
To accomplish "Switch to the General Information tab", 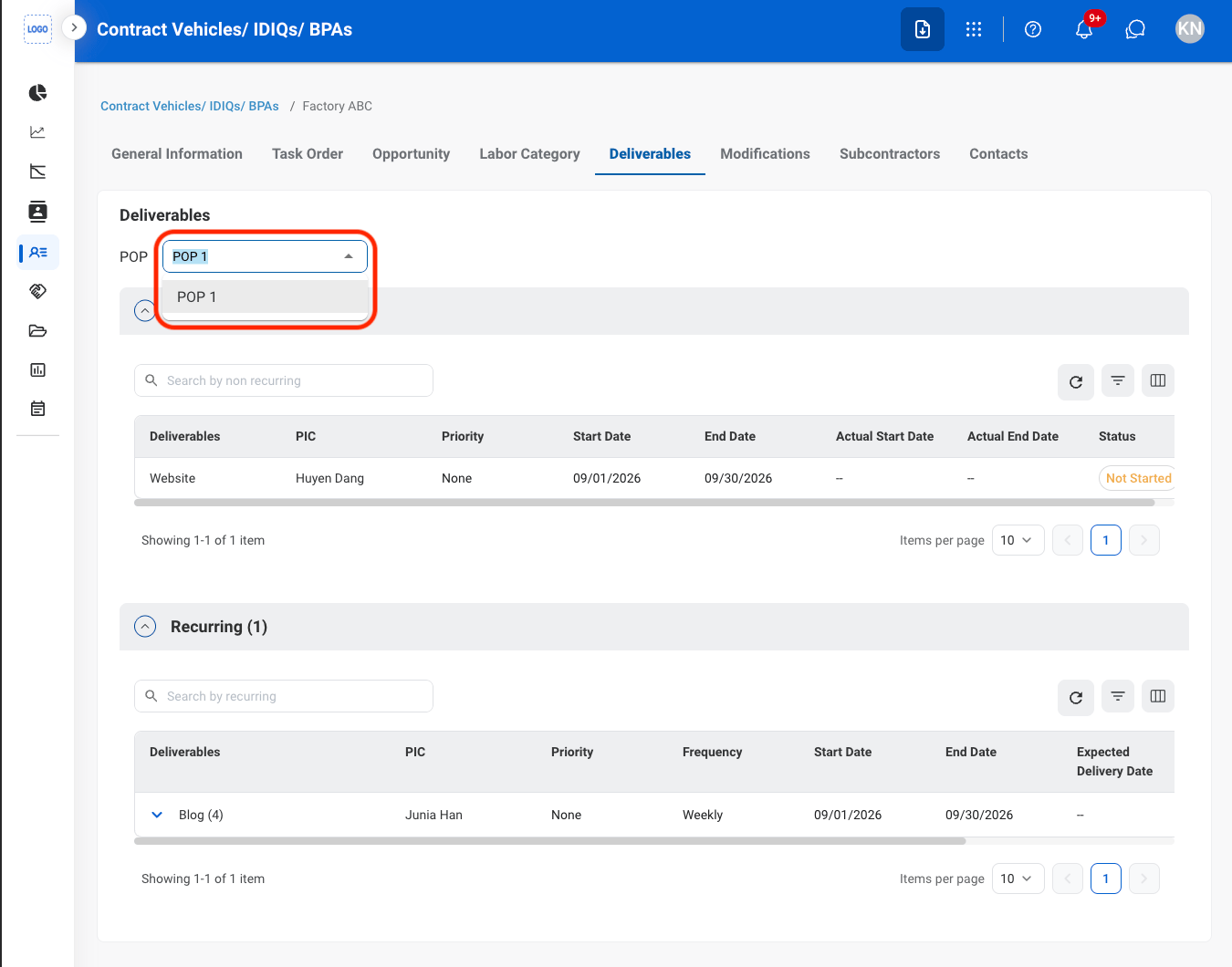I will pyautogui.click(x=177, y=154).
